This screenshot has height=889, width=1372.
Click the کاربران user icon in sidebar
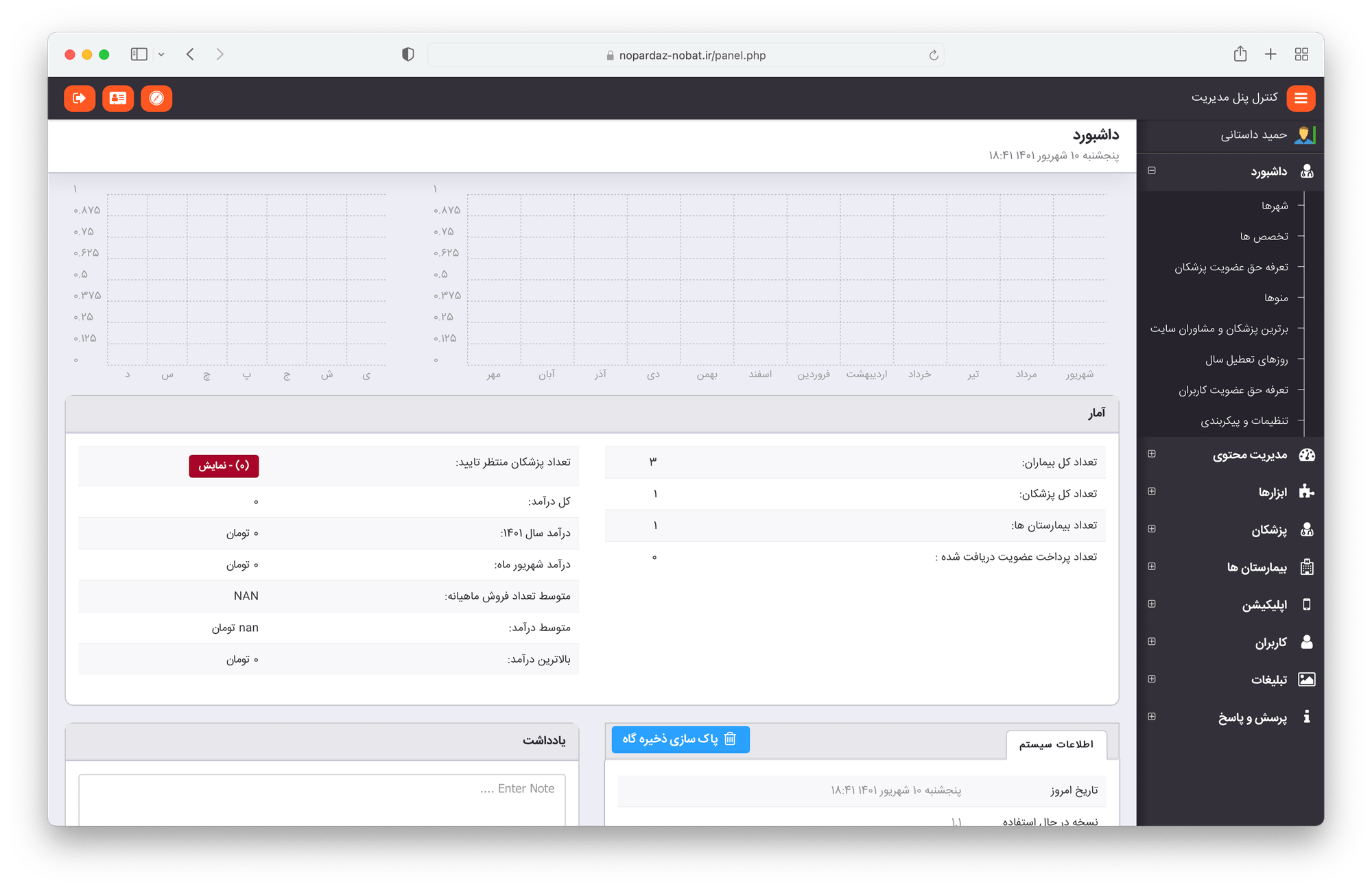(x=1308, y=642)
